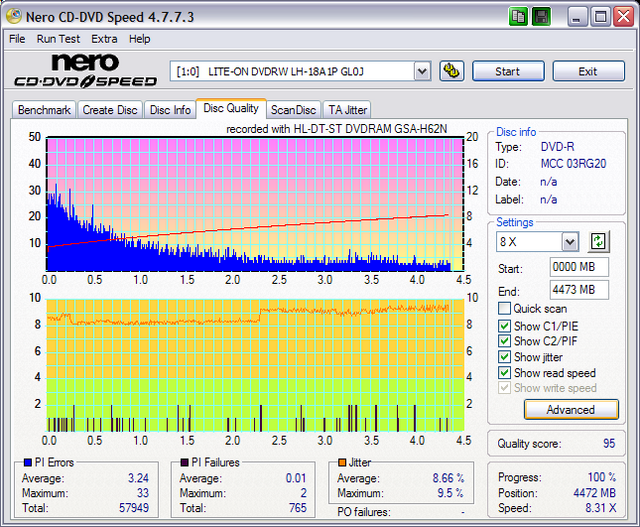640x527 pixels.
Task: Click the Jitter Maximum value 9.5 %
Action: coord(450,493)
